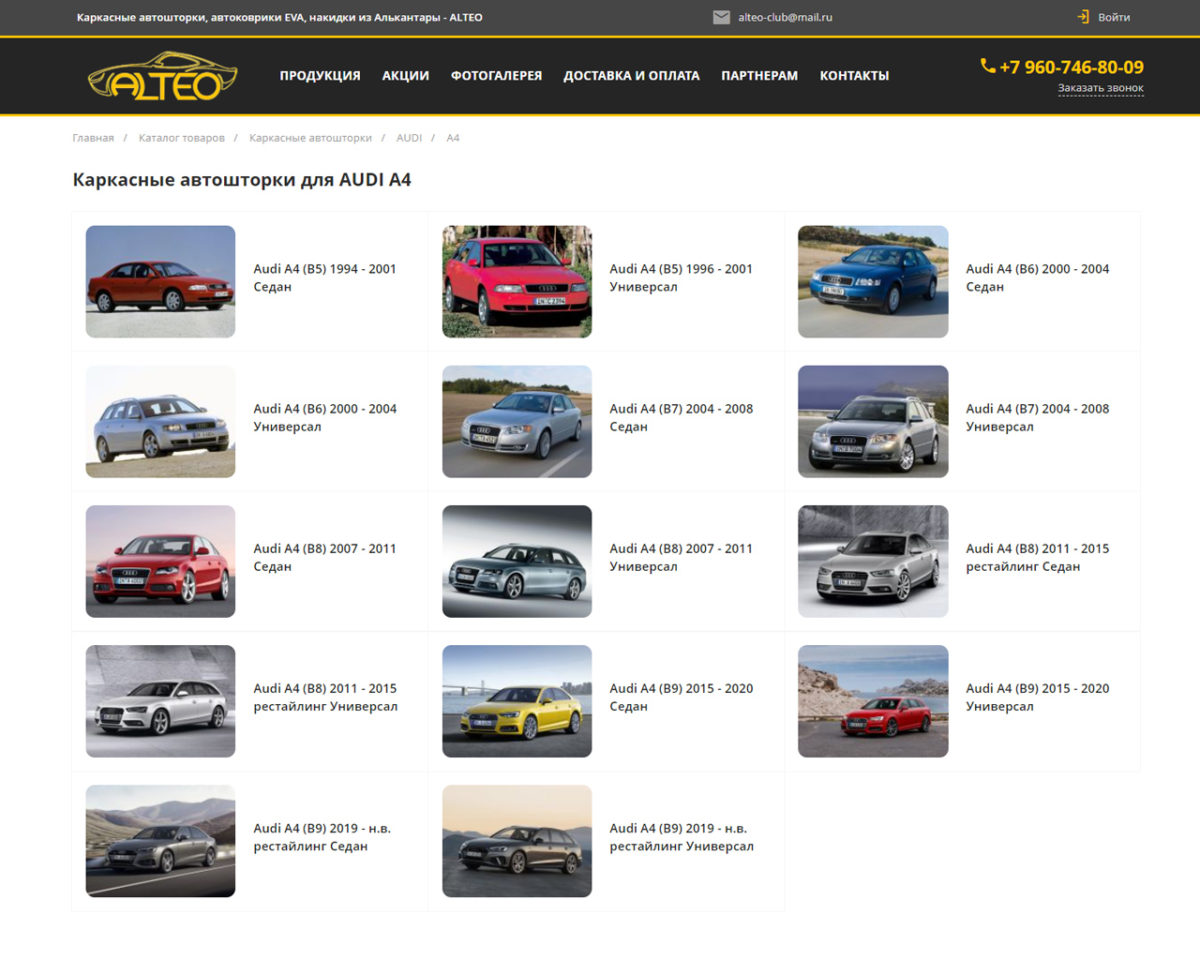The width and height of the screenshot is (1200, 960).
Task: Click the page heading Каркасные автошторки для AUDI A4
Action: (242, 180)
